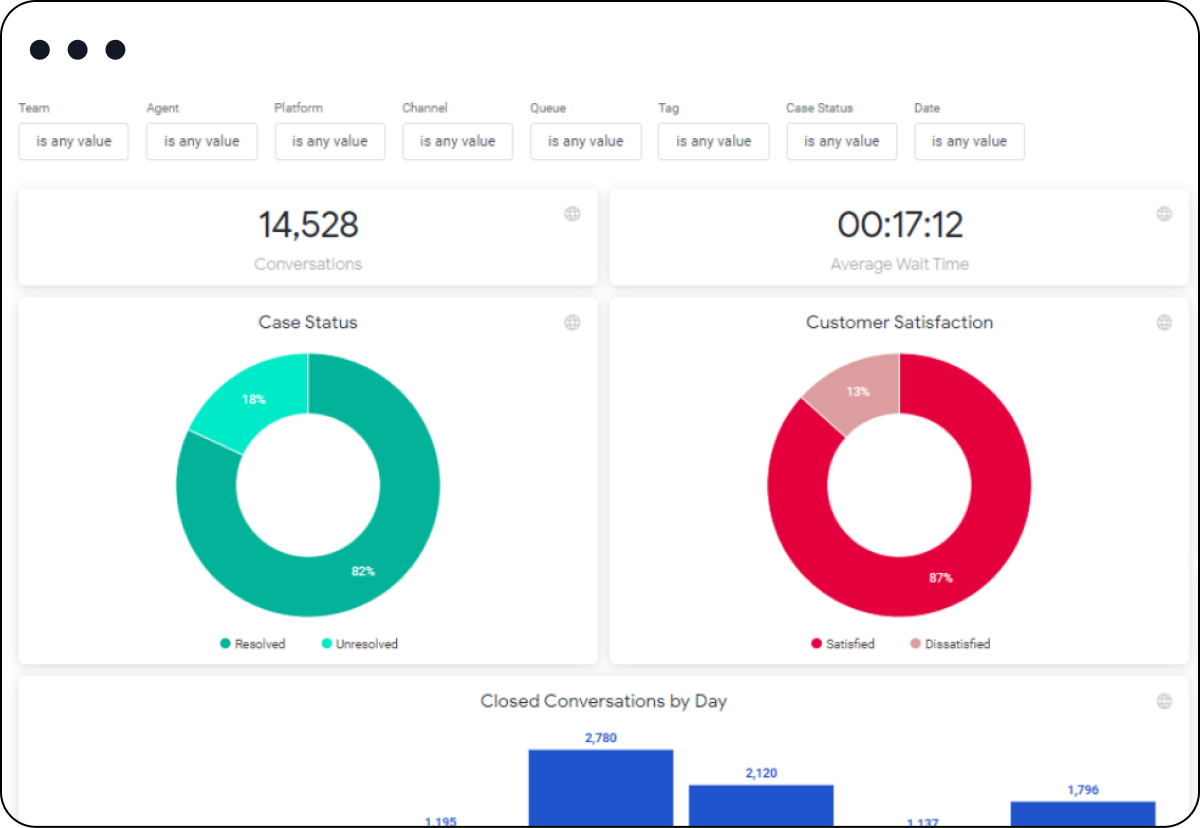The height and width of the screenshot is (828, 1200).
Task: Open the Channel filter dropdown
Action: (x=457, y=141)
